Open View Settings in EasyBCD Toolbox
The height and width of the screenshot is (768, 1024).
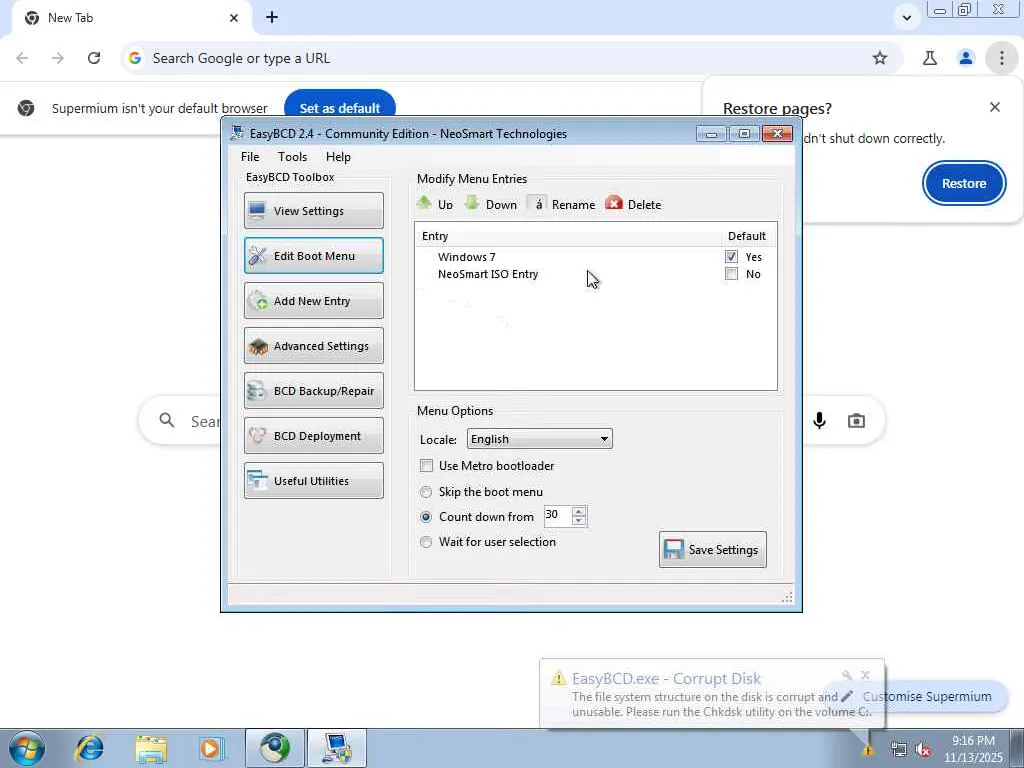[313, 210]
